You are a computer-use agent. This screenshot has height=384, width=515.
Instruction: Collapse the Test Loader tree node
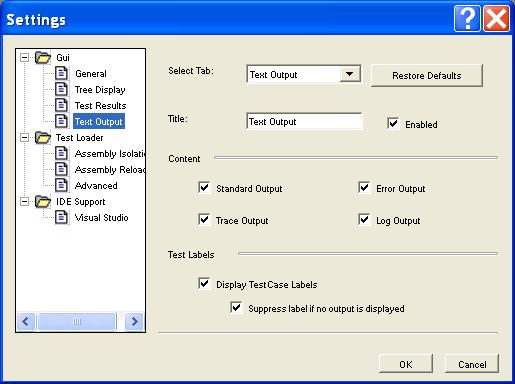[24, 137]
